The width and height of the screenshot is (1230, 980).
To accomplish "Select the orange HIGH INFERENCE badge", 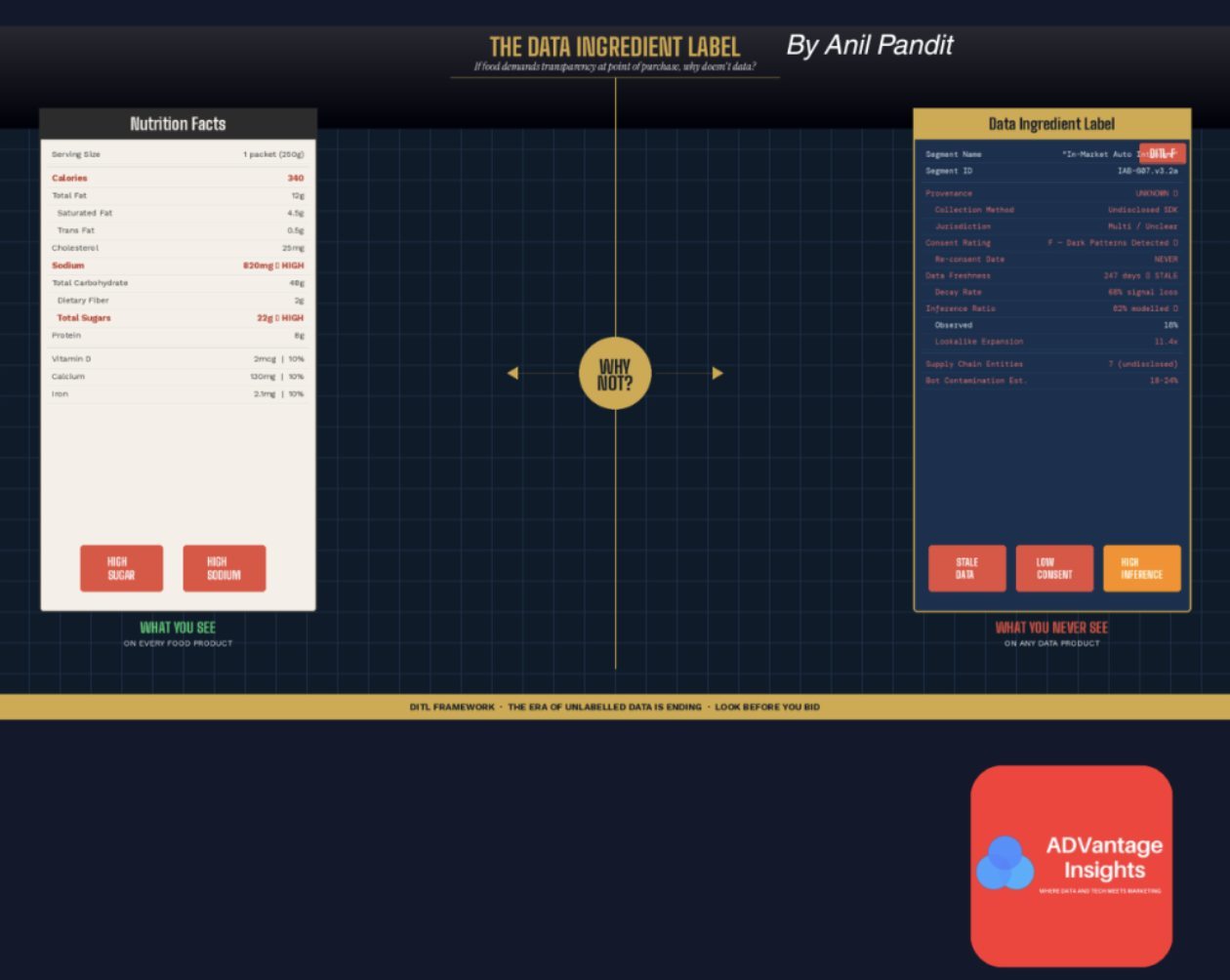I will (x=1141, y=568).
